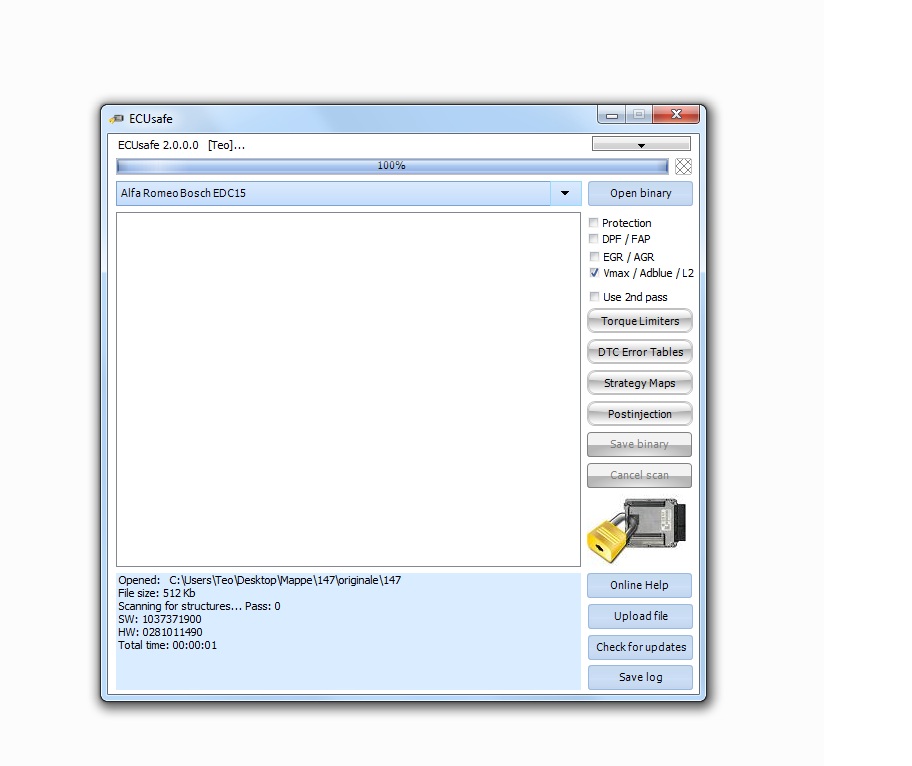Viewport: 912px width, 766px height.
Task: Click the Opened file path line
Action: [259, 580]
